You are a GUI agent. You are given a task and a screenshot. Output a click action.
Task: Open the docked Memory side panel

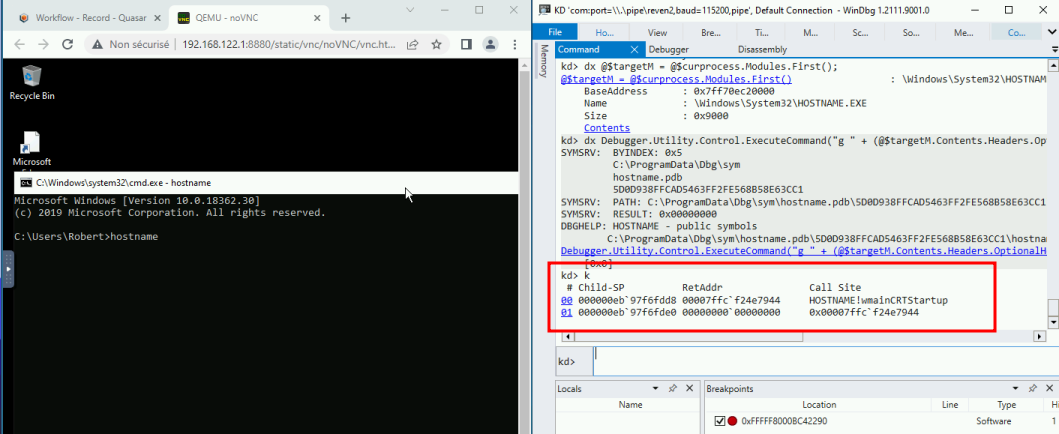544,61
